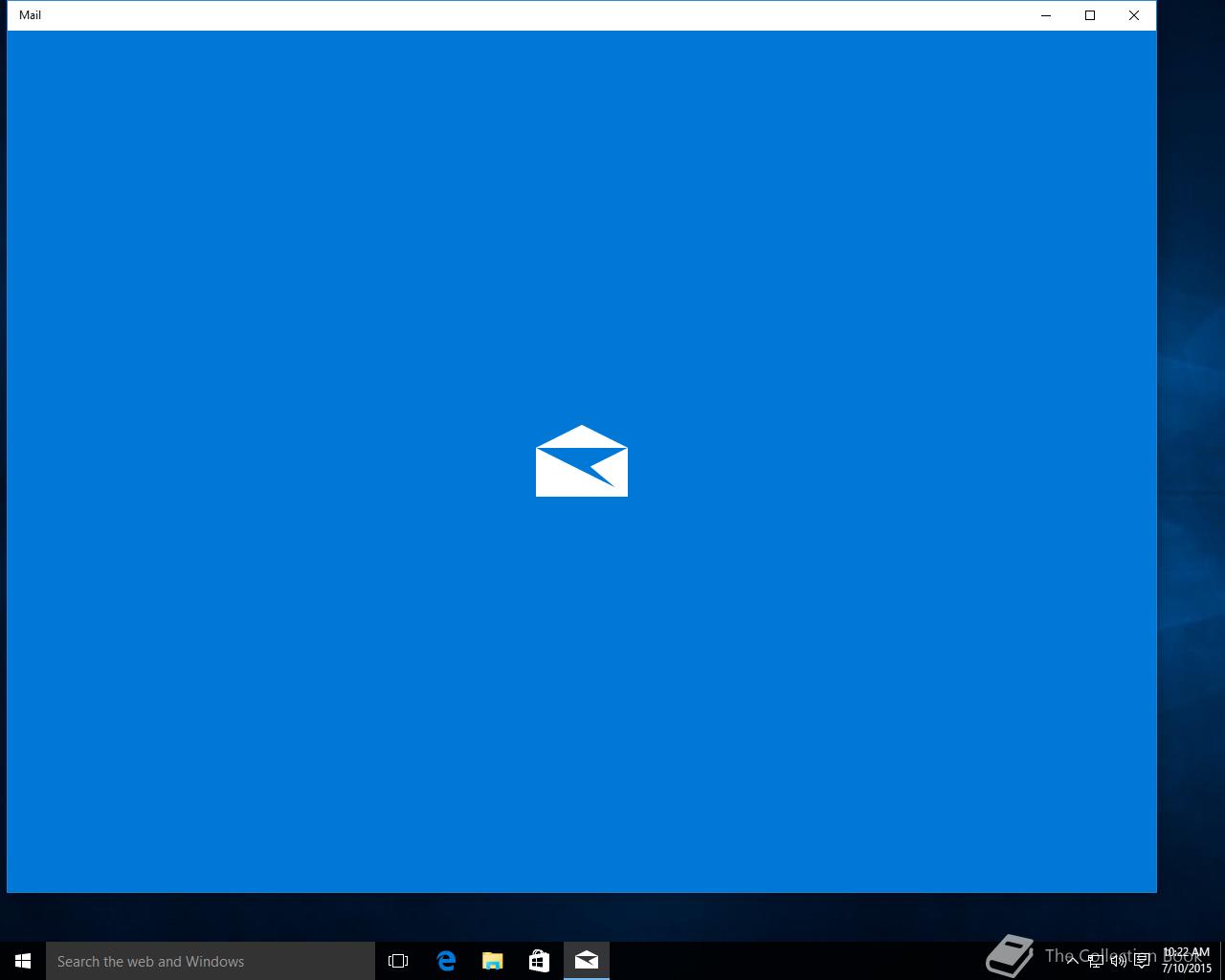Image resolution: width=1225 pixels, height=980 pixels.
Task: Open the Store app from the taskbar
Action: tap(540, 961)
